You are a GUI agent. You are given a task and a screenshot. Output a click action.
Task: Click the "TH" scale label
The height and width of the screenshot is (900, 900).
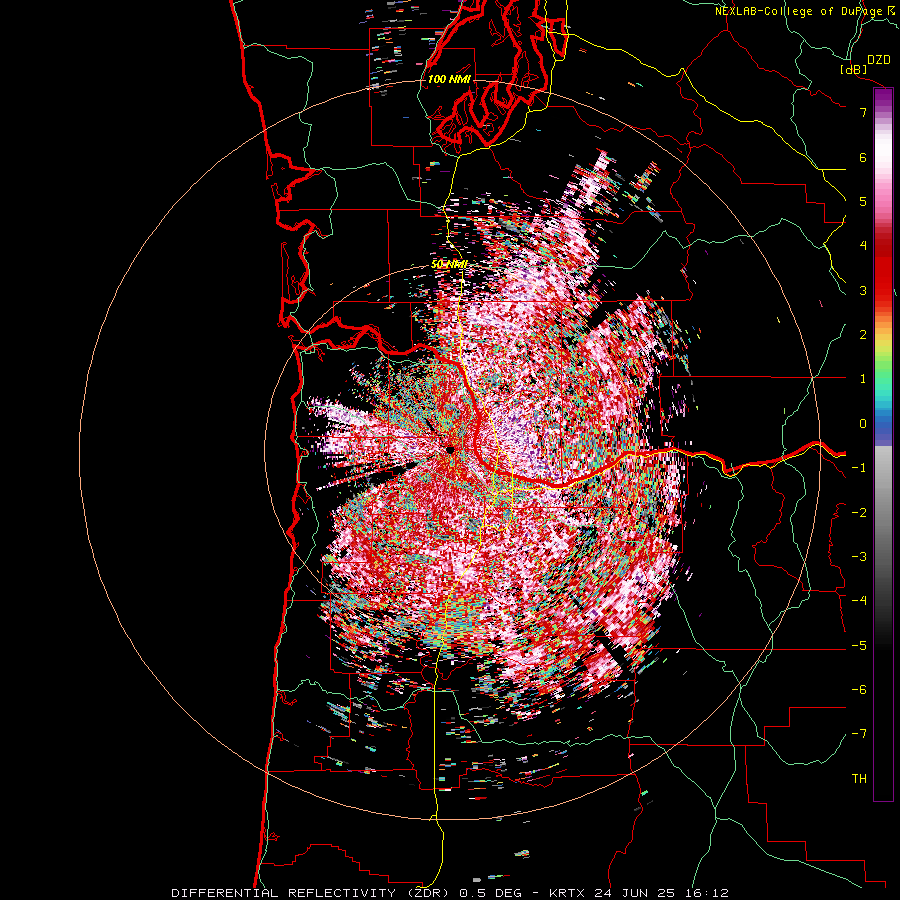859,779
